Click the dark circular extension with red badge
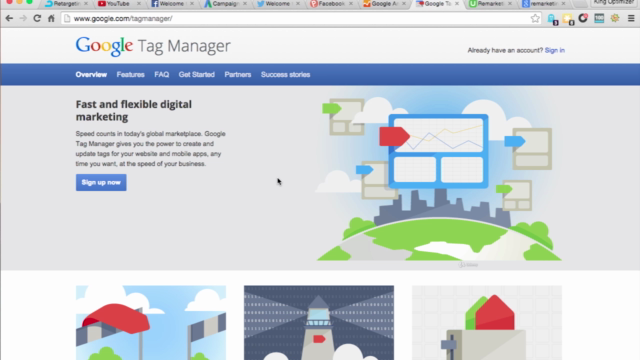Image resolution: width=640 pixels, height=360 pixels. click(583, 18)
